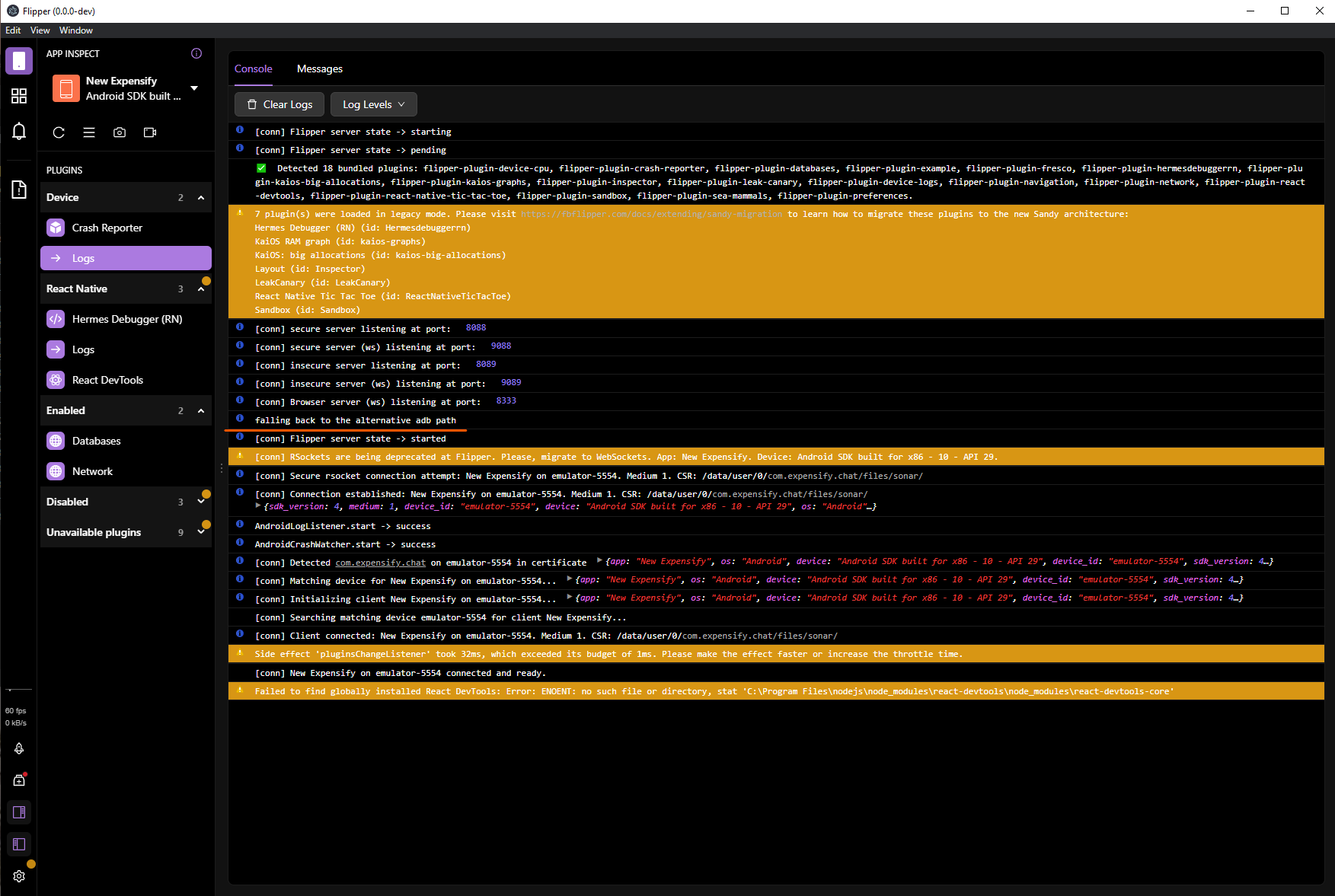Click the Clear Logs button
Image resolution: width=1335 pixels, height=896 pixels.
click(279, 104)
